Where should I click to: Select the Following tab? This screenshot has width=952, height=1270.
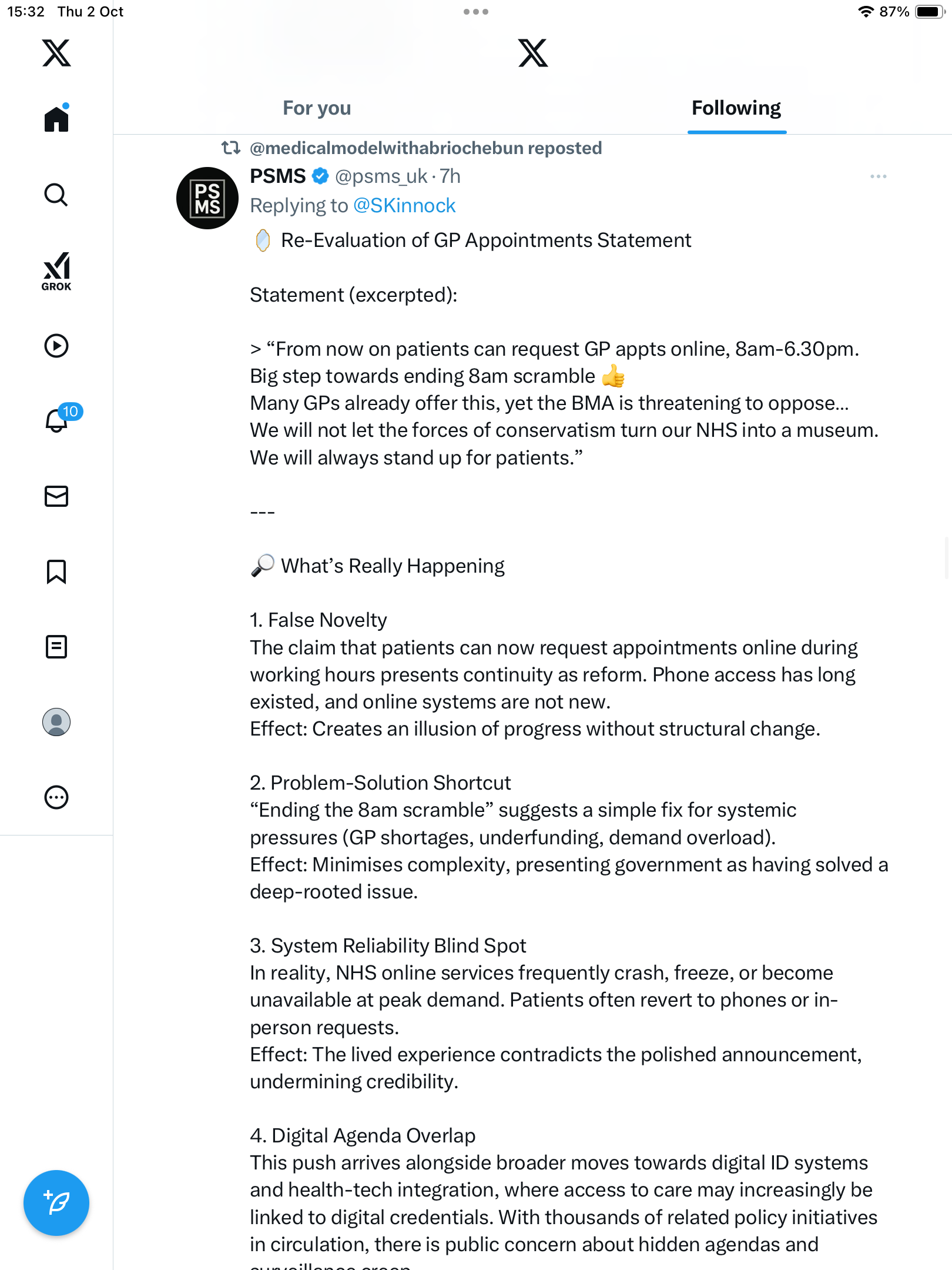[x=736, y=108]
